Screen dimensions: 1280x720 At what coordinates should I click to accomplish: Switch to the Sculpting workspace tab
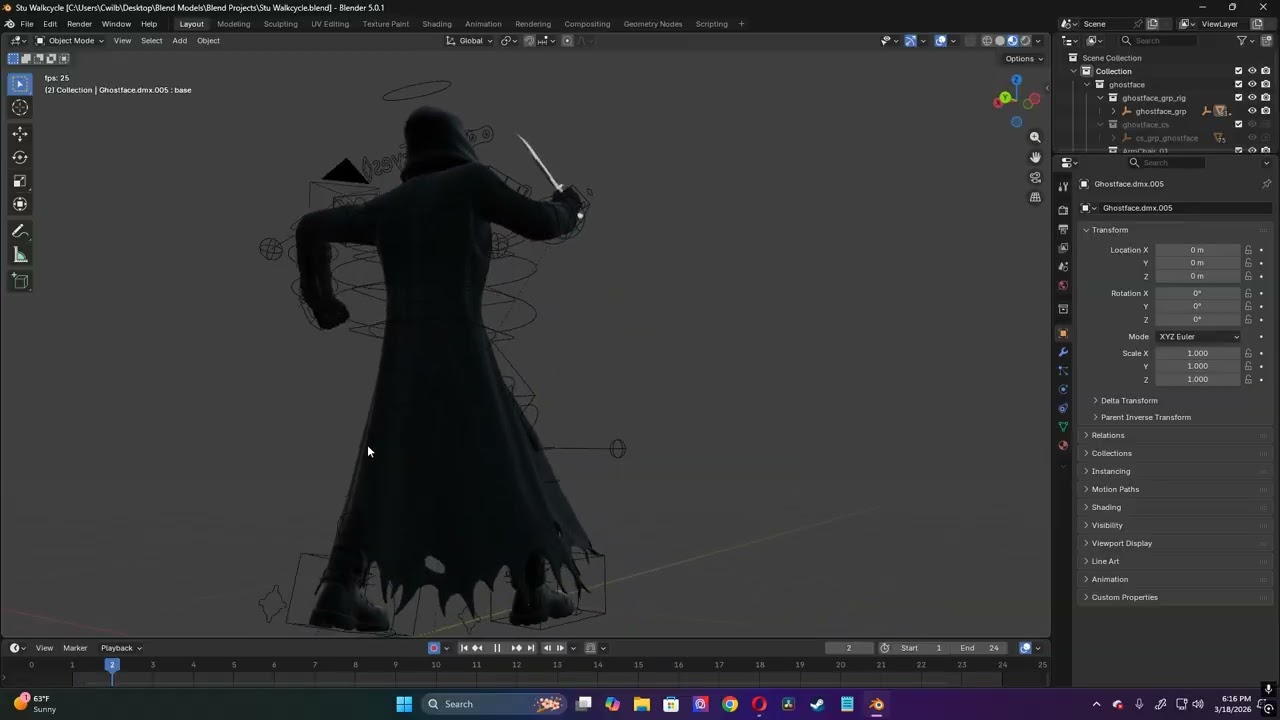(x=280, y=24)
